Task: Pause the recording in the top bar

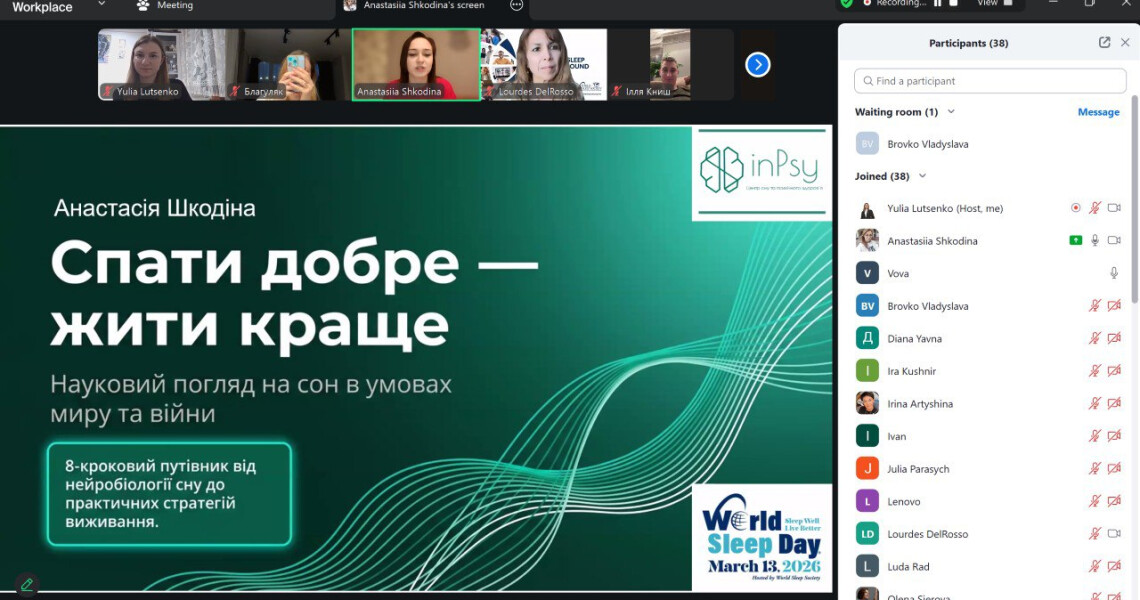Action: (938, 3)
